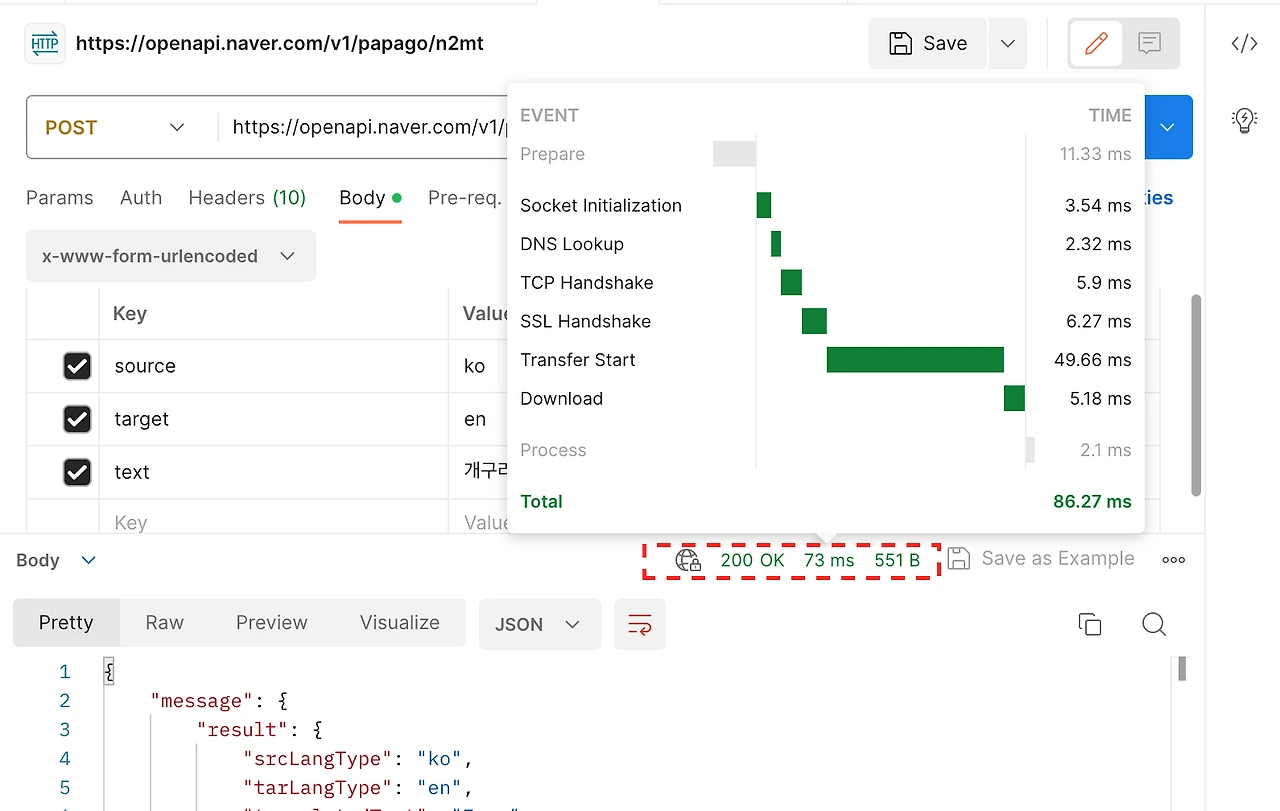Open the Save options dropdown arrow
This screenshot has width=1280, height=811.
click(1008, 44)
